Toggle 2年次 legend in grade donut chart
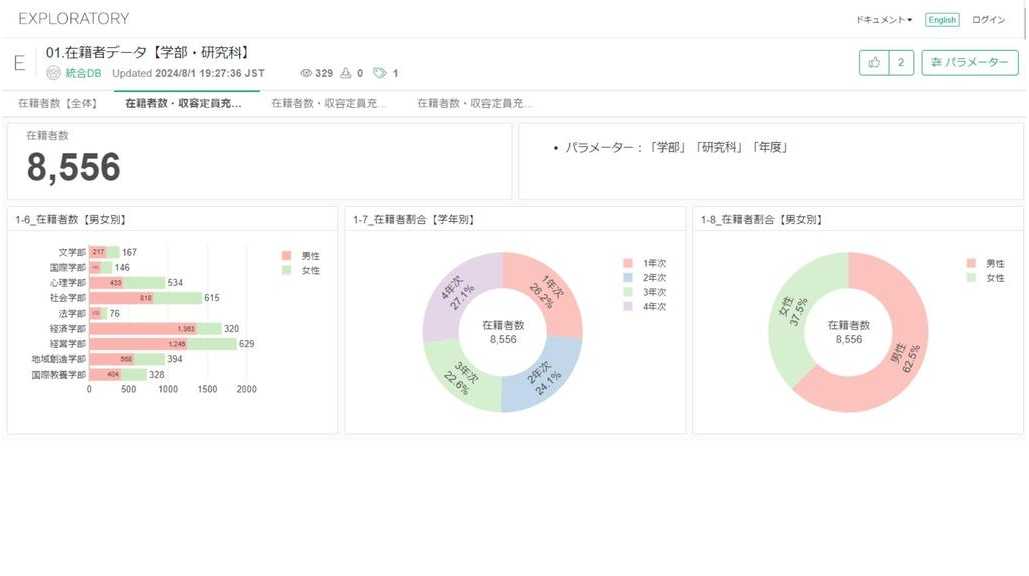Screen dimensions: 1029x576 pyautogui.click(x=627, y=278)
